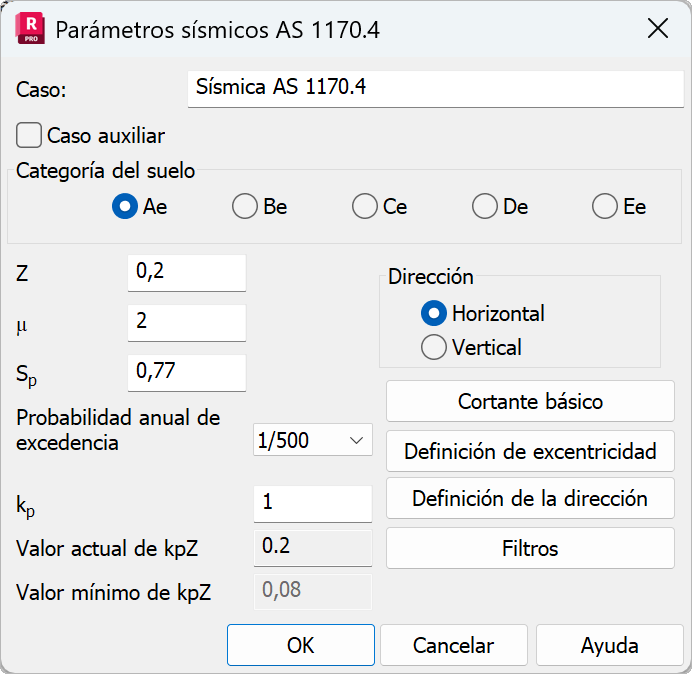Close the Parámetros sísmicos dialog
Image resolution: width=692 pixels, height=674 pixels.
657,28
